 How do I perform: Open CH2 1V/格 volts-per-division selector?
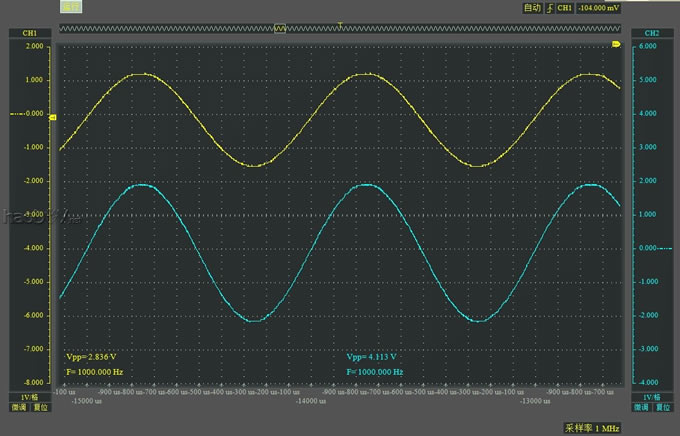[x=651, y=397]
